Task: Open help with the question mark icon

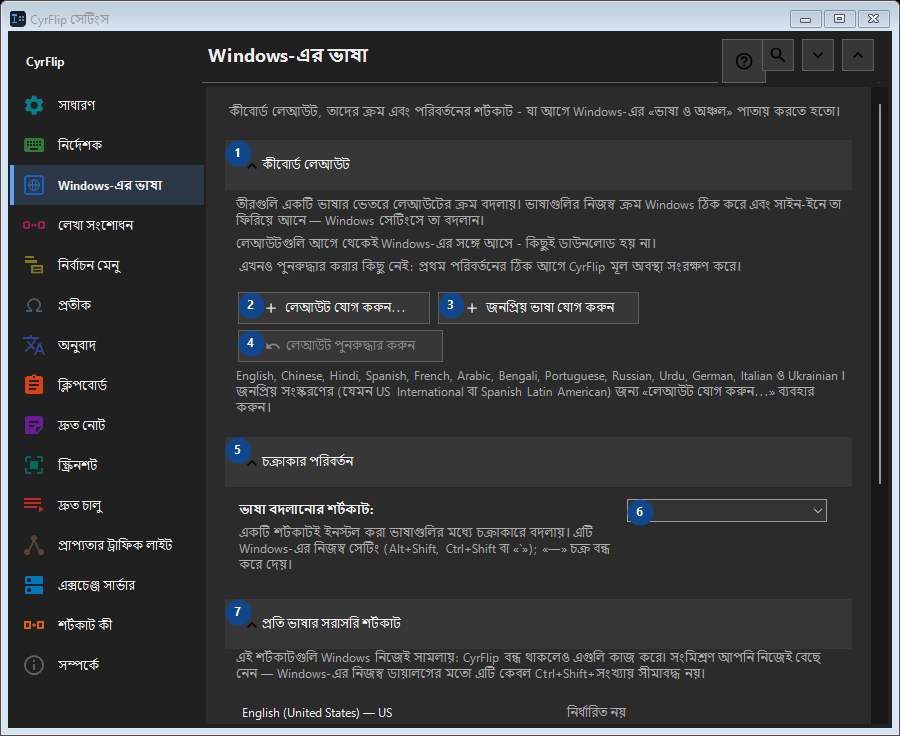Action: click(743, 61)
